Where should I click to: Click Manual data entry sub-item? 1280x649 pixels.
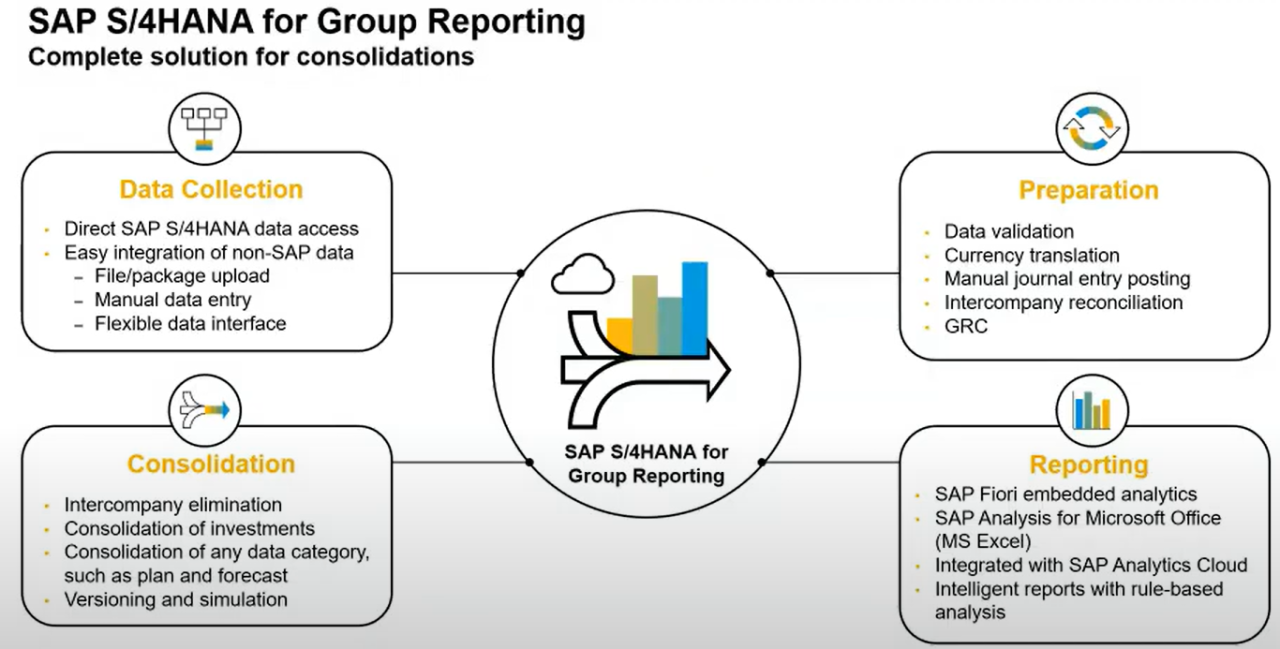click(173, 299)
